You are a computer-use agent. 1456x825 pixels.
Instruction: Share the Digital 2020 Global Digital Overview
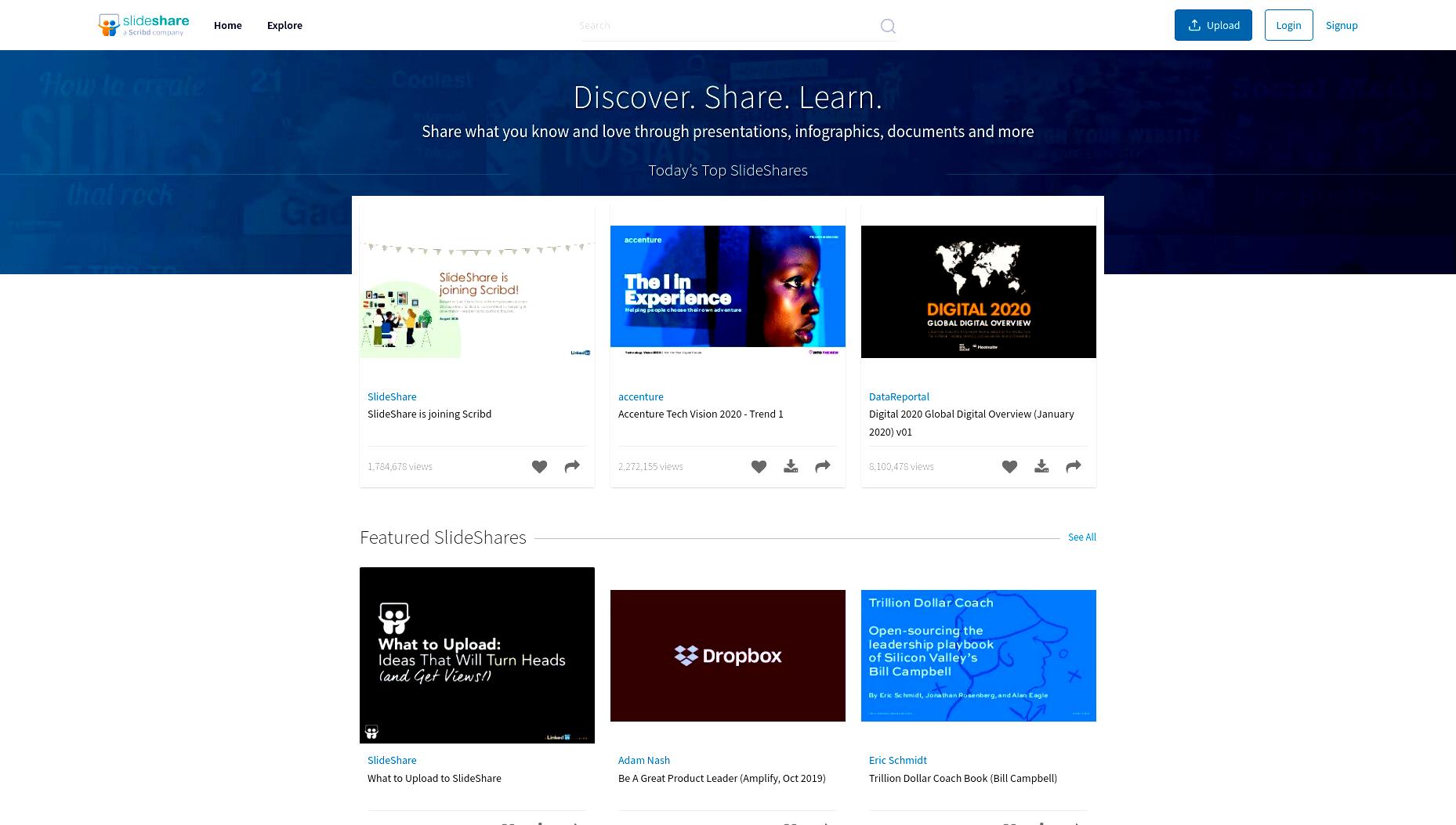[1074, 466]
